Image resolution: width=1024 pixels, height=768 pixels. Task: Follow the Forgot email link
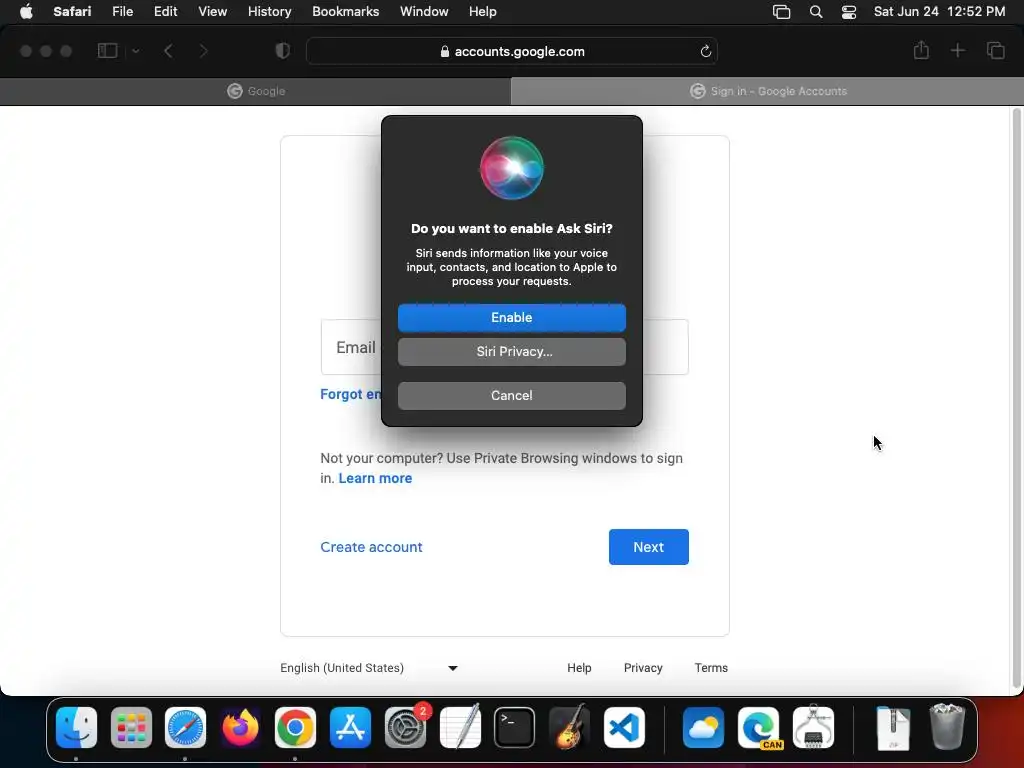(x=351, y=394)
